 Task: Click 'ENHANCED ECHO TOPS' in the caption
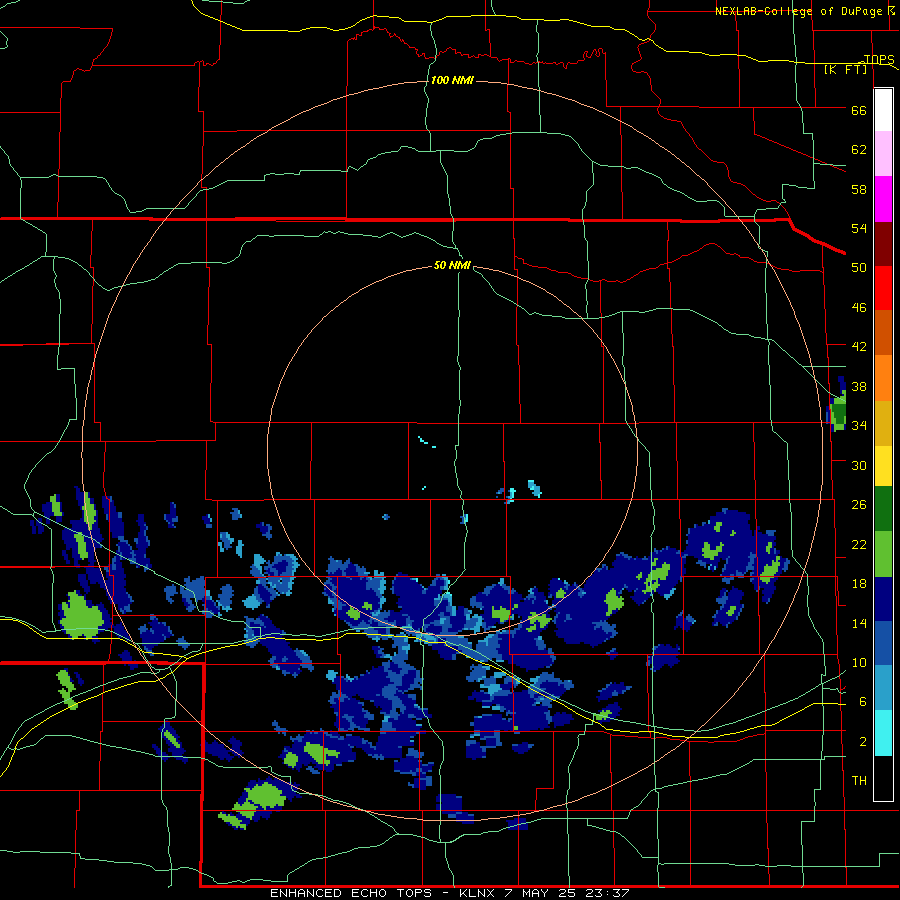(x=351, y=893)
